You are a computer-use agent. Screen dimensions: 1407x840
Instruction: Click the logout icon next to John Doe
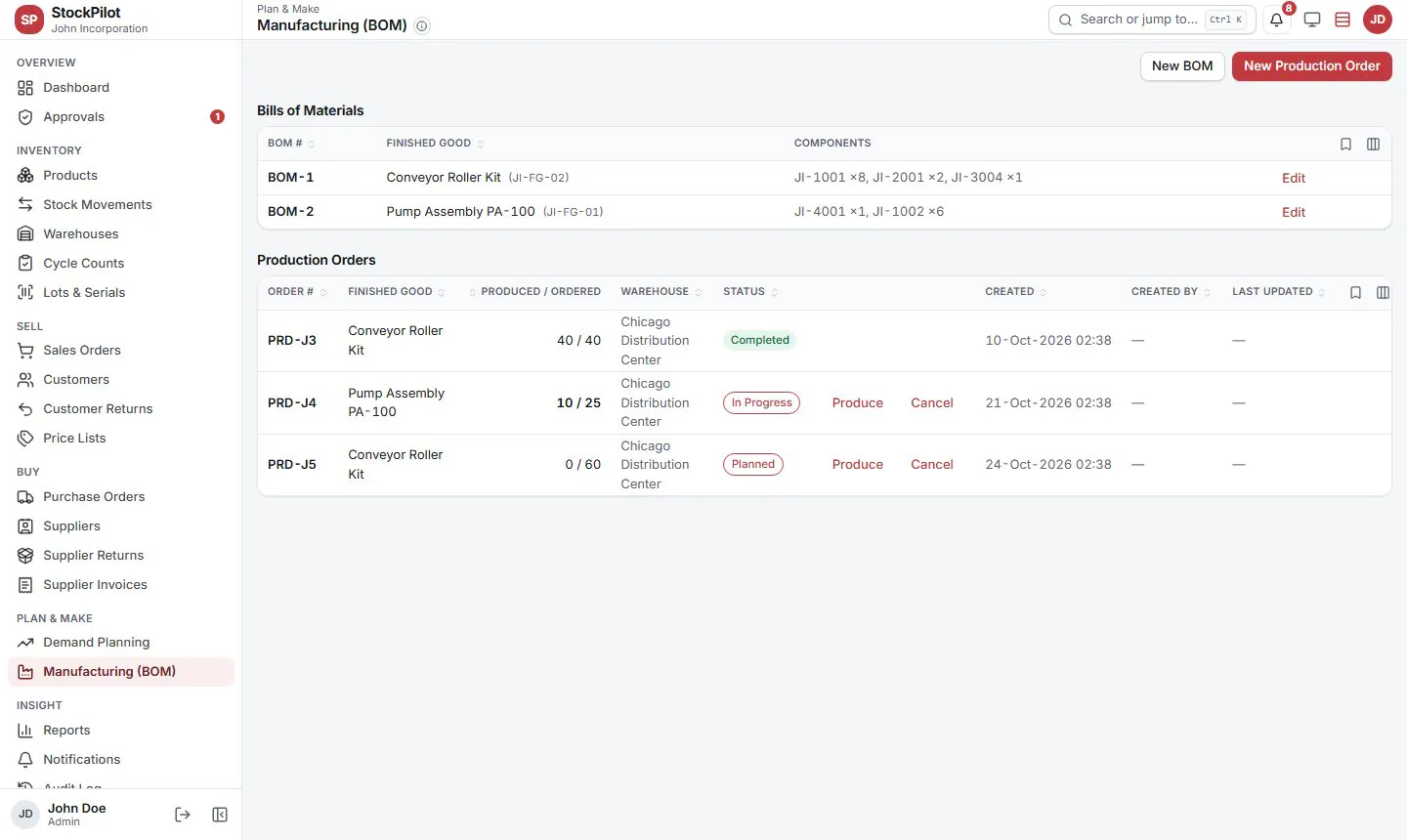coord(183,815)
